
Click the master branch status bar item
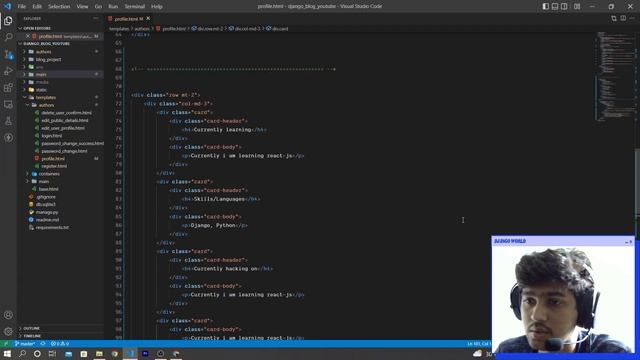point(24,344)
